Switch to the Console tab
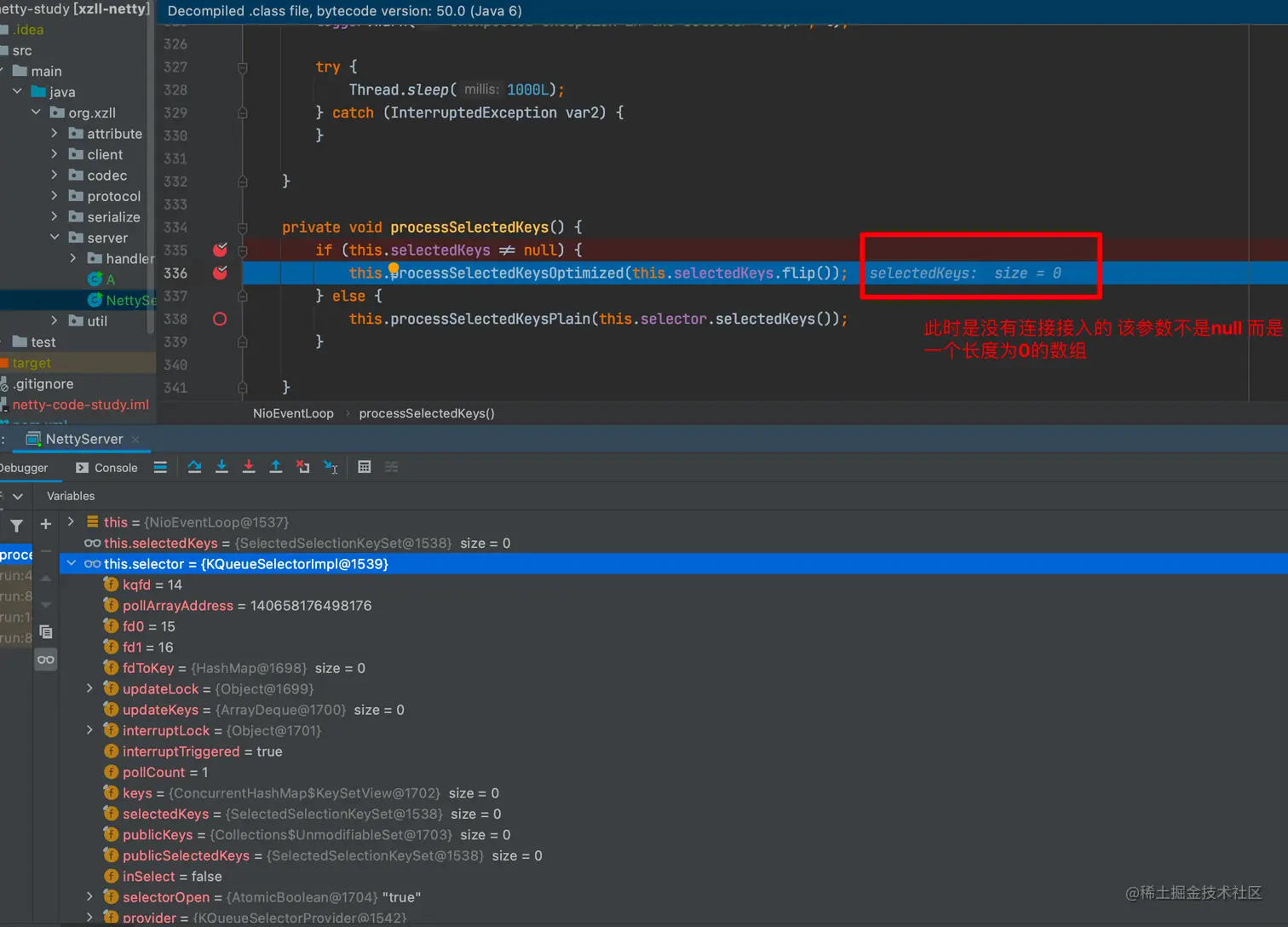The image size is (1288, 927). pyautogui.click(x=106, y=468)
